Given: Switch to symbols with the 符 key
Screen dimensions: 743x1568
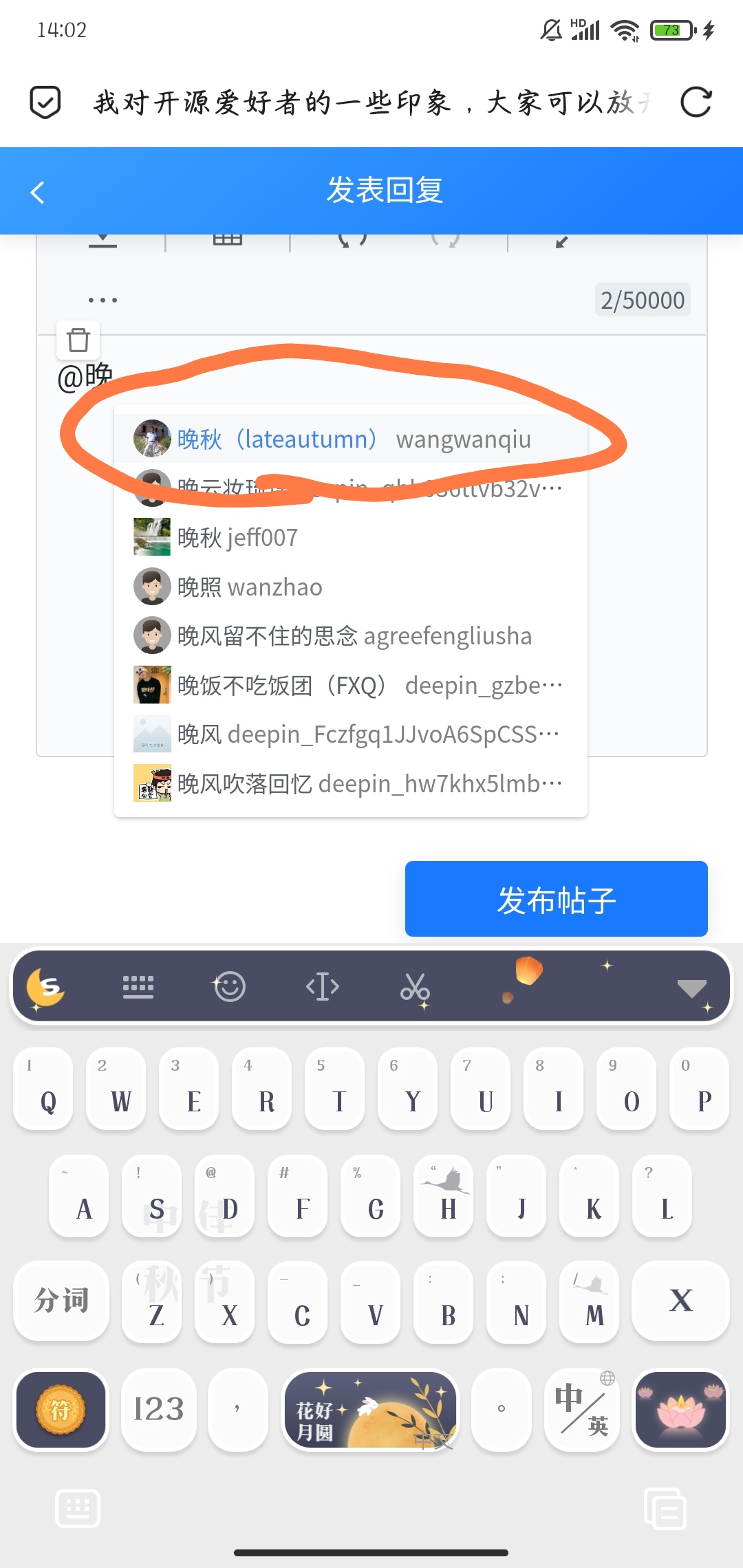Looking at the screenshot, I should (x=61, y=1411).
